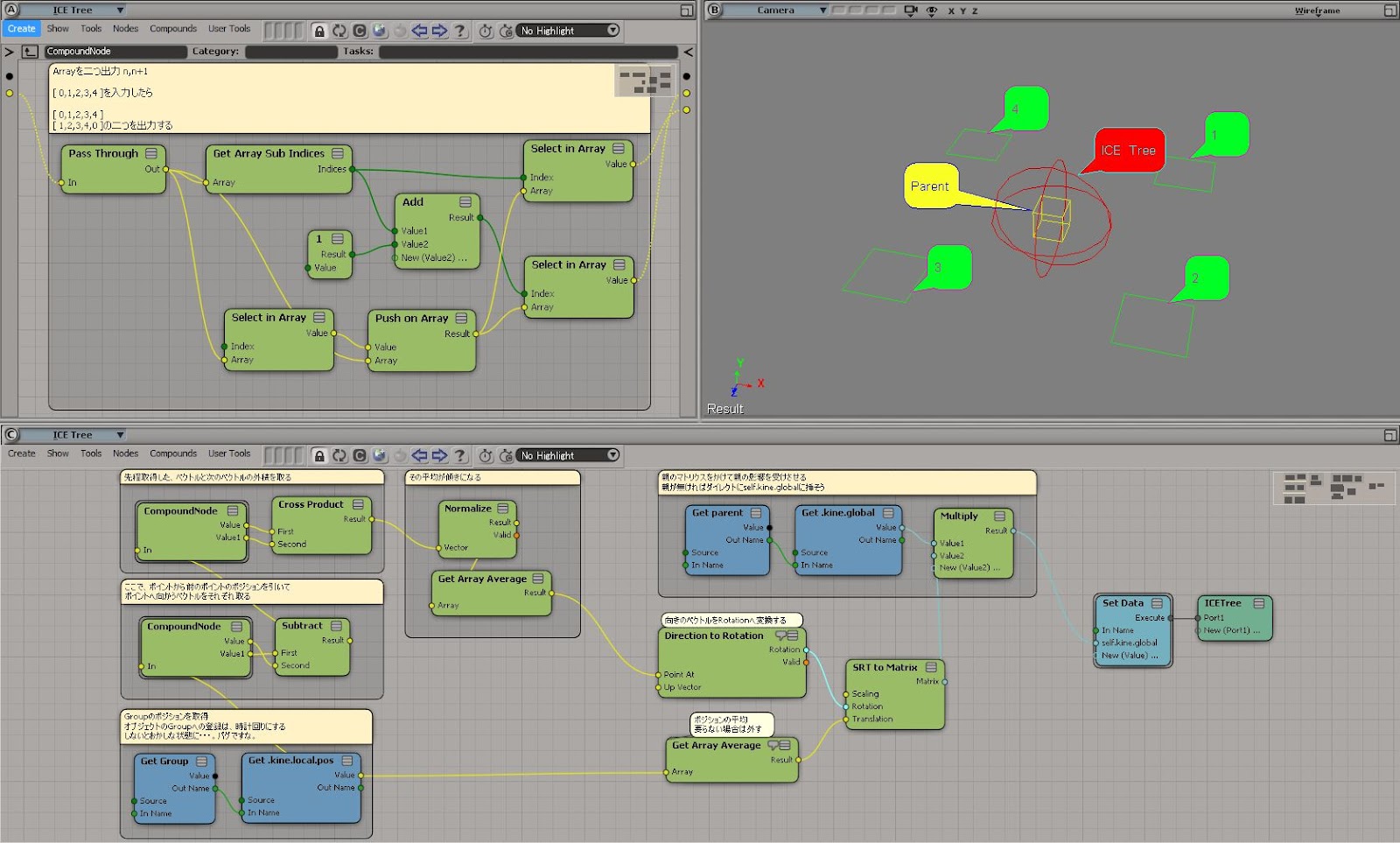Click the exit compound icon beside CompoundNode name
1400x843 pixels.
point(30,52)
